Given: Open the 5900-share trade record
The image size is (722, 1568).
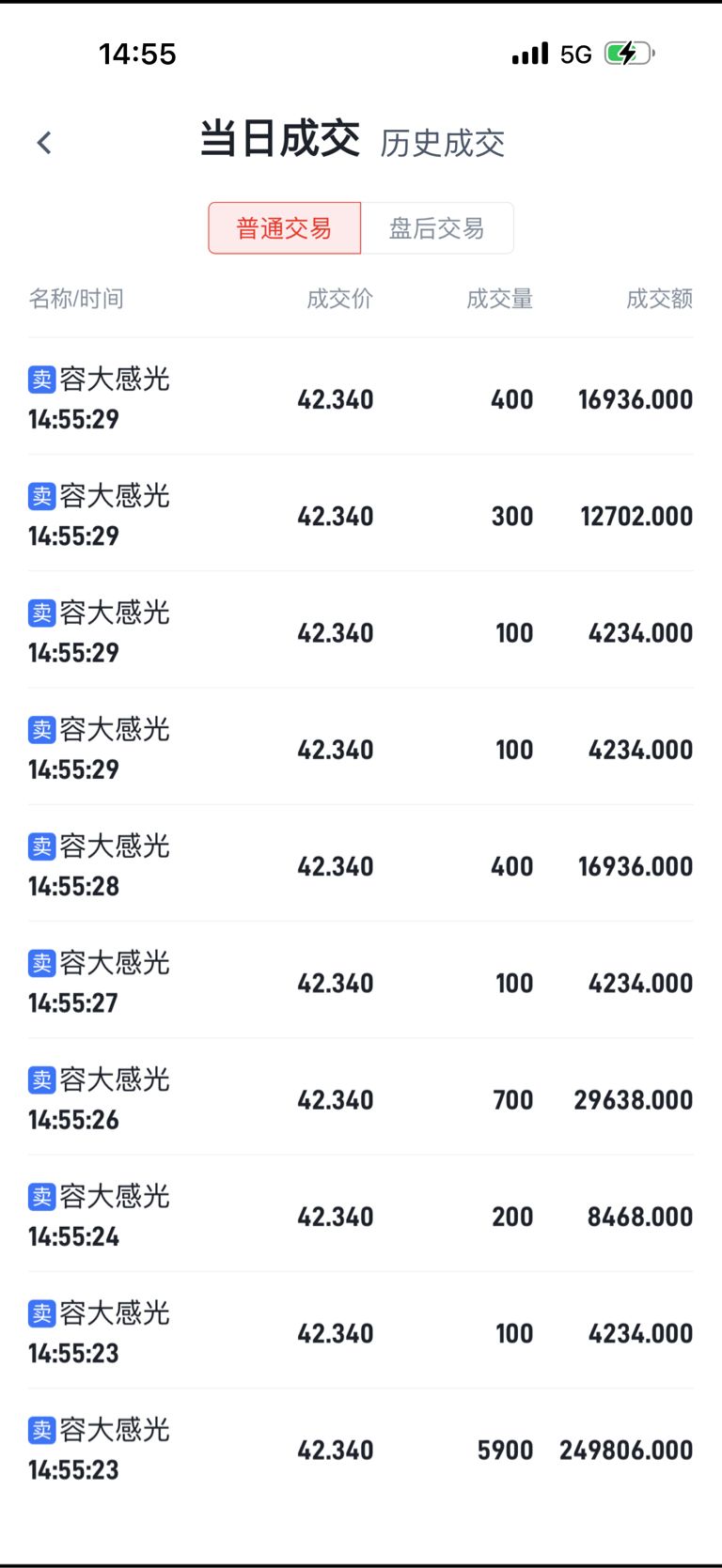Looking at the screenshot, I should click(x=361, y=1450).
